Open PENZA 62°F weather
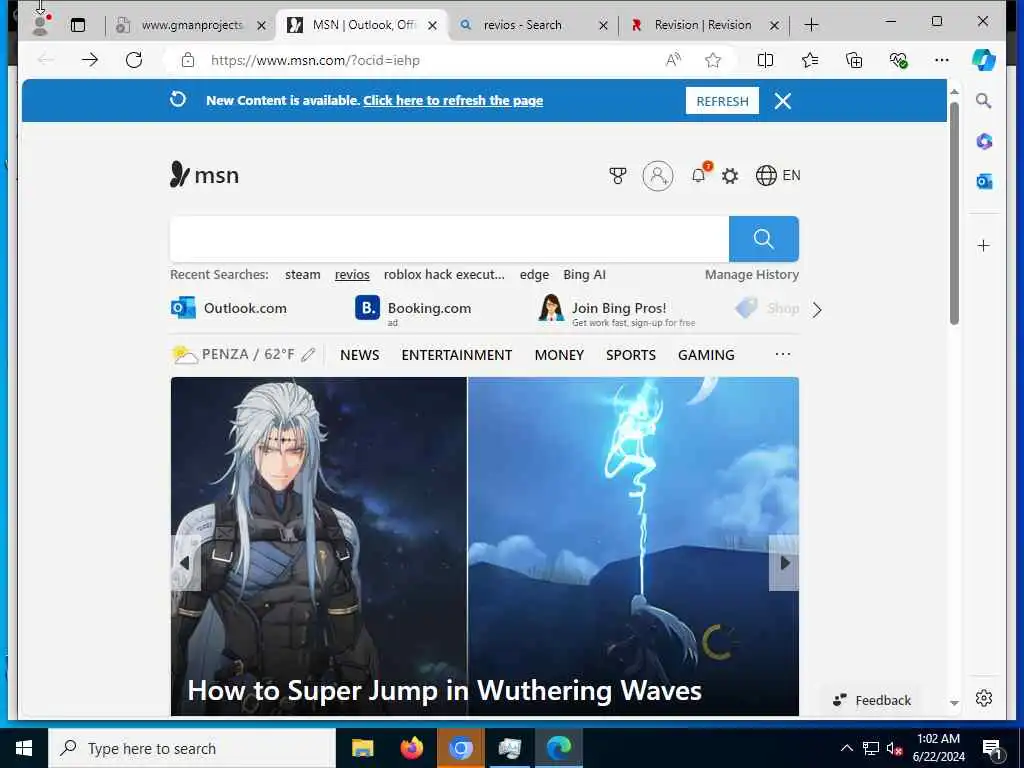Image resolution: width=1024 pixels, height=768 pixels. click(233, 355)
